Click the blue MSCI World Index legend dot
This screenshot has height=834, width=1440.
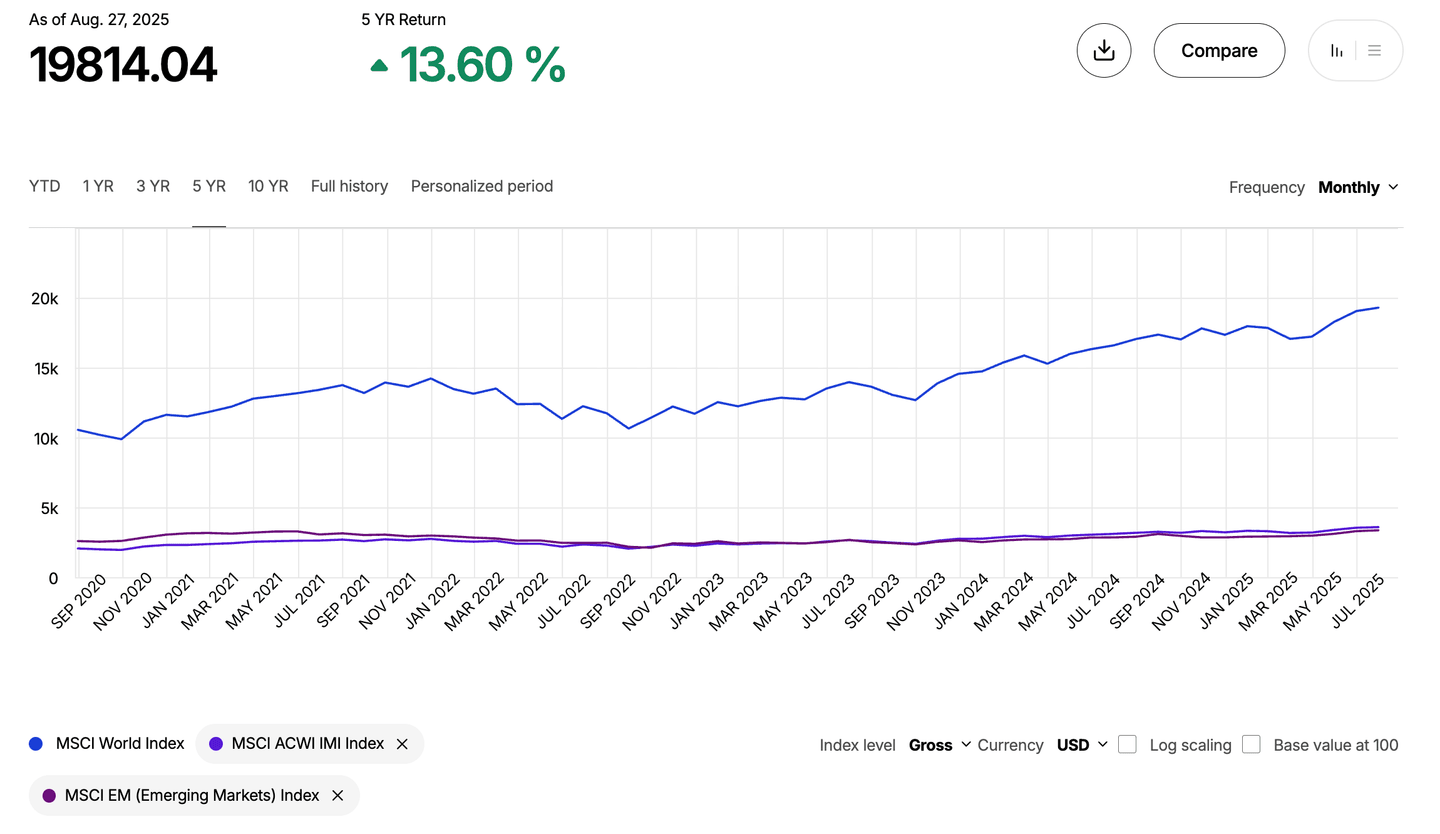36,744
